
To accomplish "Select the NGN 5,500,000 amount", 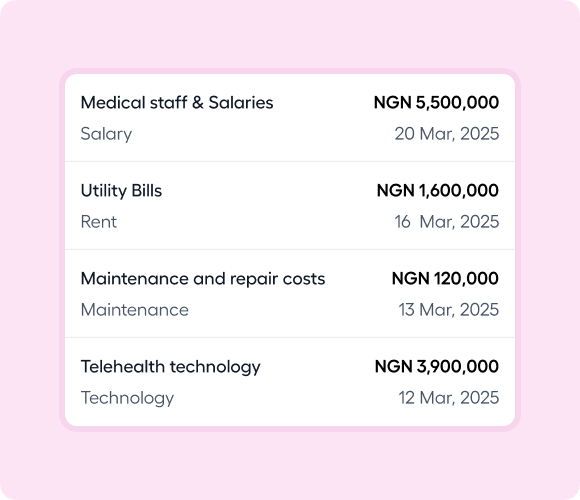I will click(436, 103).
